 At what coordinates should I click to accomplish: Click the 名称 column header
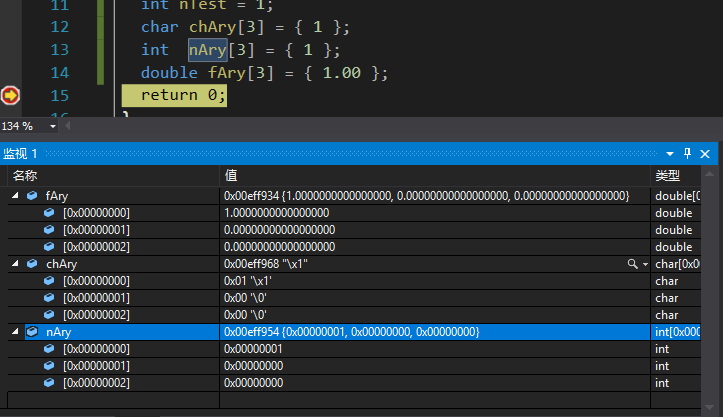tap(114, 176)
